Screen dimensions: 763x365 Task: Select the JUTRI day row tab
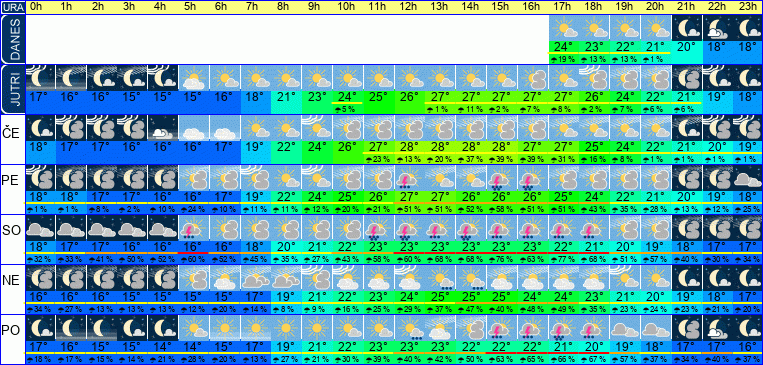[x=13, y=89]
